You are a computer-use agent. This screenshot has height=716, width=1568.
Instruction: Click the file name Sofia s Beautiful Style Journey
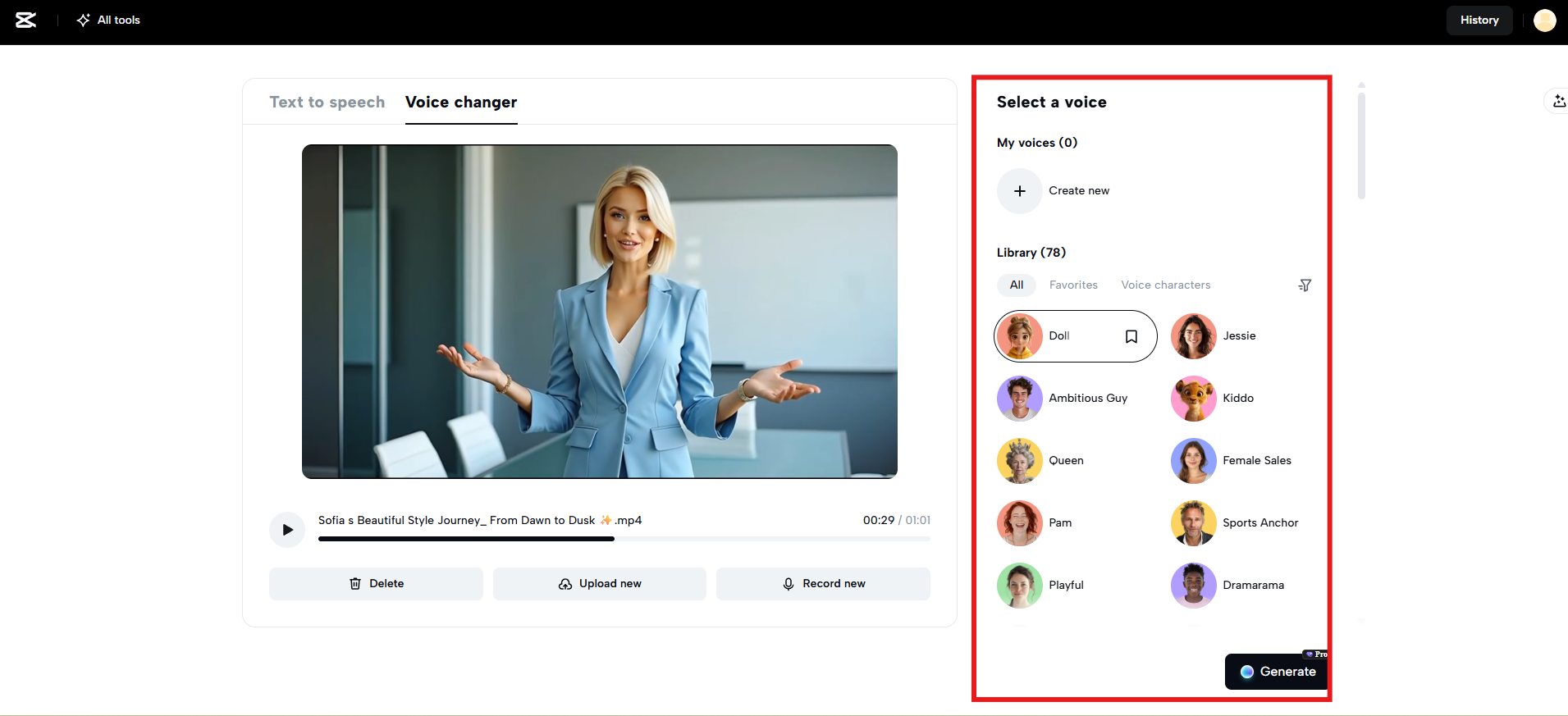(480, 521)
